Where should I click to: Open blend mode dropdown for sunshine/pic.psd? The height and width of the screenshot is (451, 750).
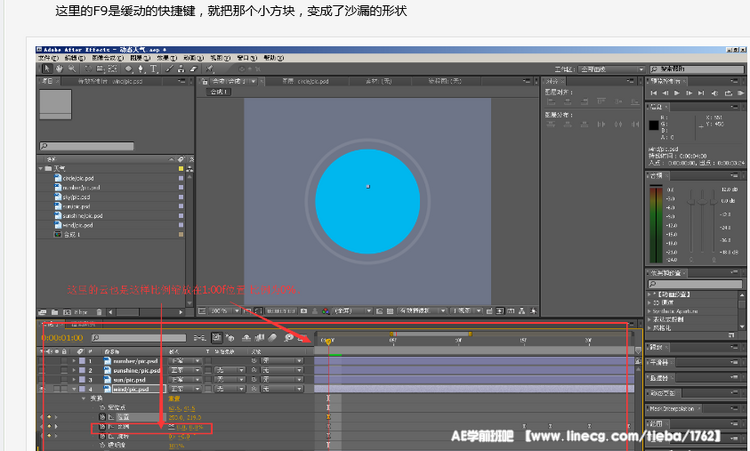point(185,370)
